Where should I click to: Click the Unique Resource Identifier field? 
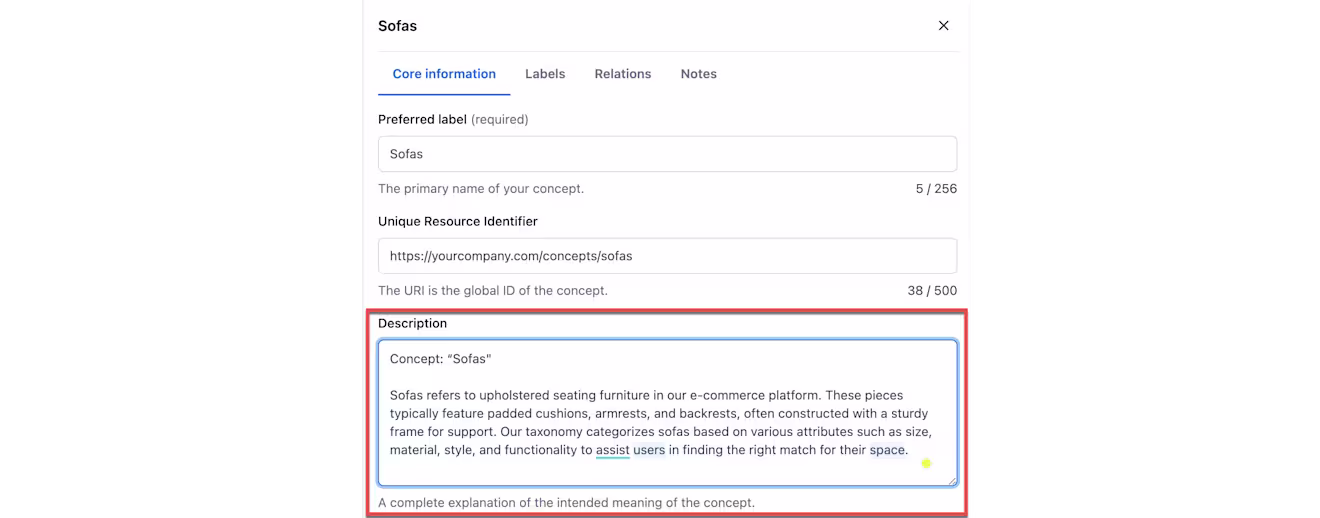pos(667,256)
